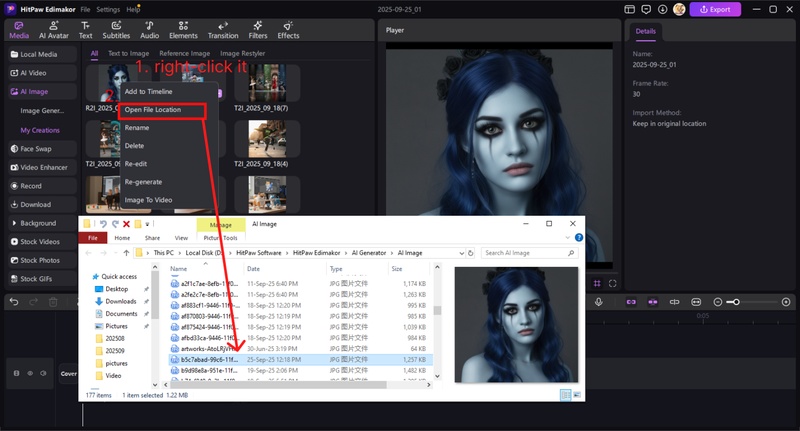Open the Help menu in HitPaw

click(x=133, y=9)
